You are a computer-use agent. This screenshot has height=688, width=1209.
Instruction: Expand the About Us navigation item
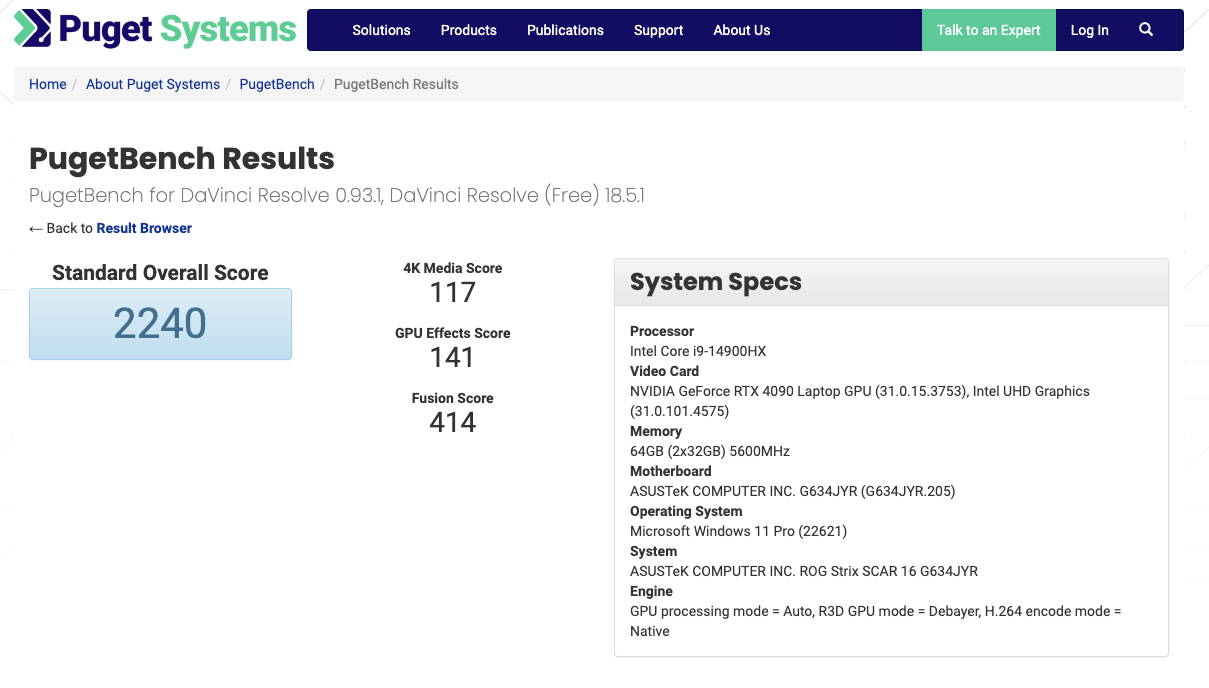pos(741,30)
